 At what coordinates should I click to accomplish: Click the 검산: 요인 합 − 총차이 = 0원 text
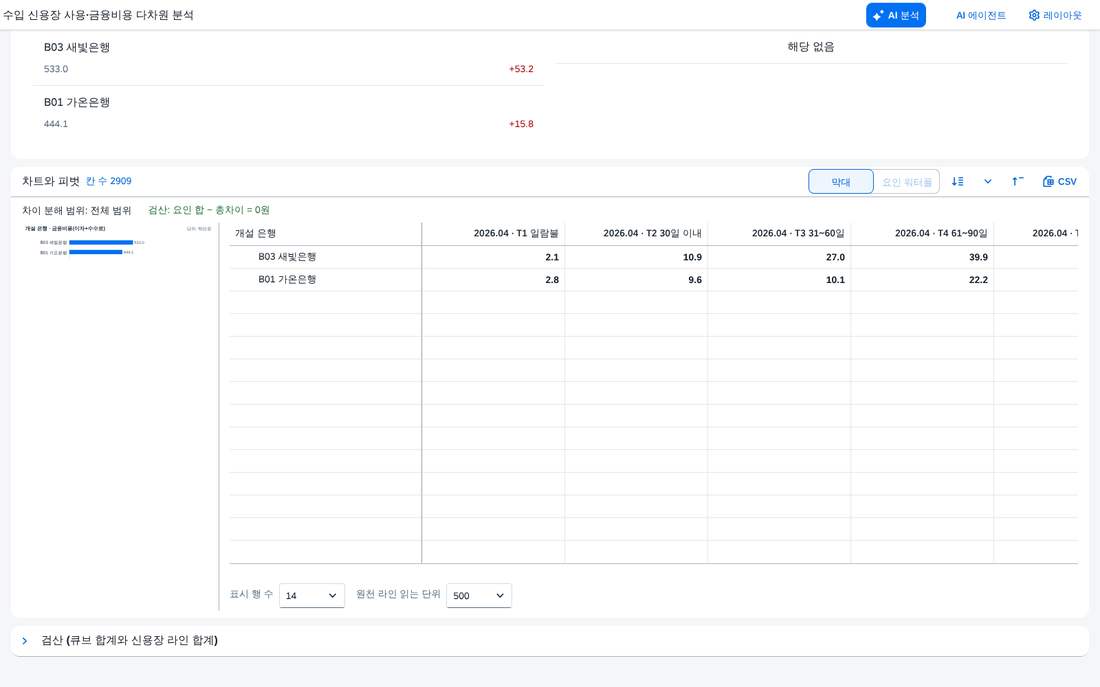pos(209,210)
